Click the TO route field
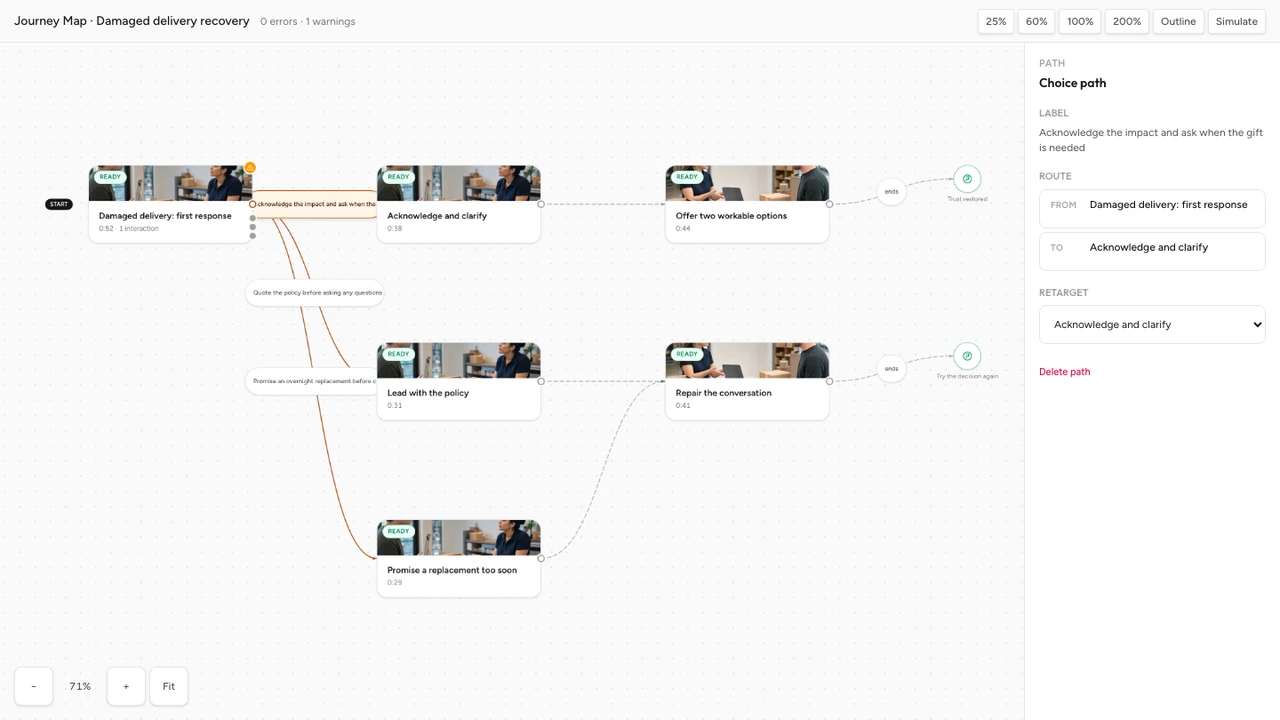 [1152, 251]
